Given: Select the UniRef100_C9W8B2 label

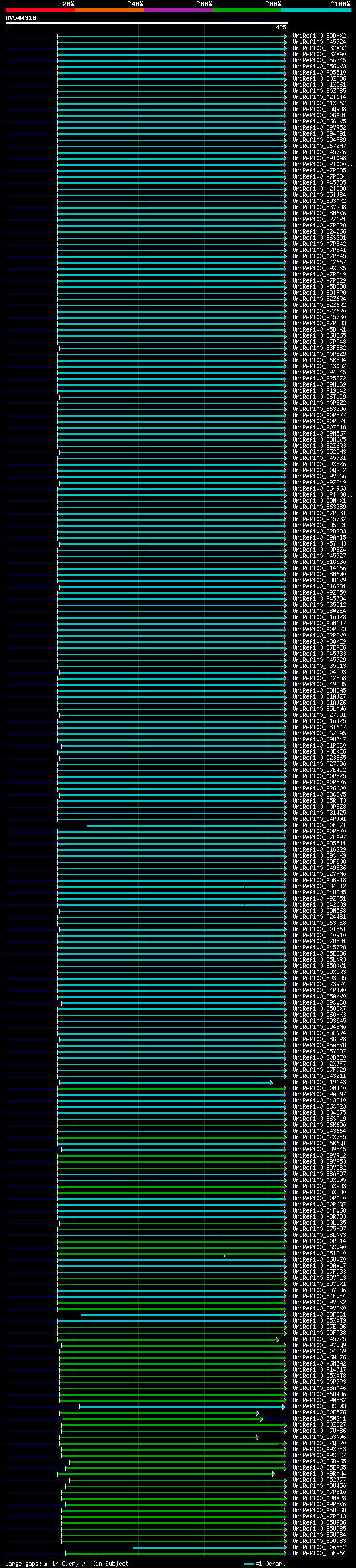Looking at the screenshot, I should [319, 1401].
